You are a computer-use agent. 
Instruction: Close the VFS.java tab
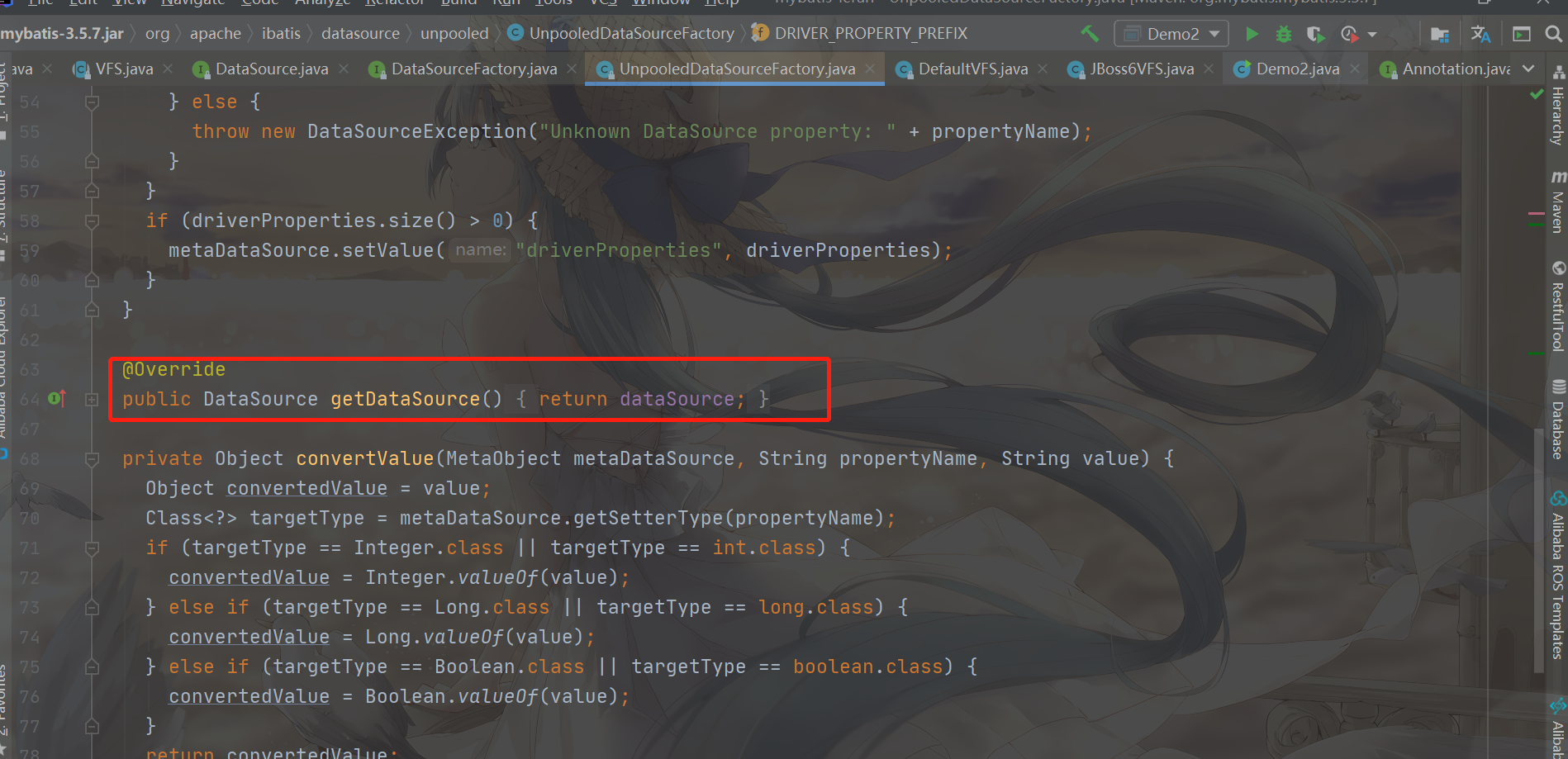coord(168,69)
